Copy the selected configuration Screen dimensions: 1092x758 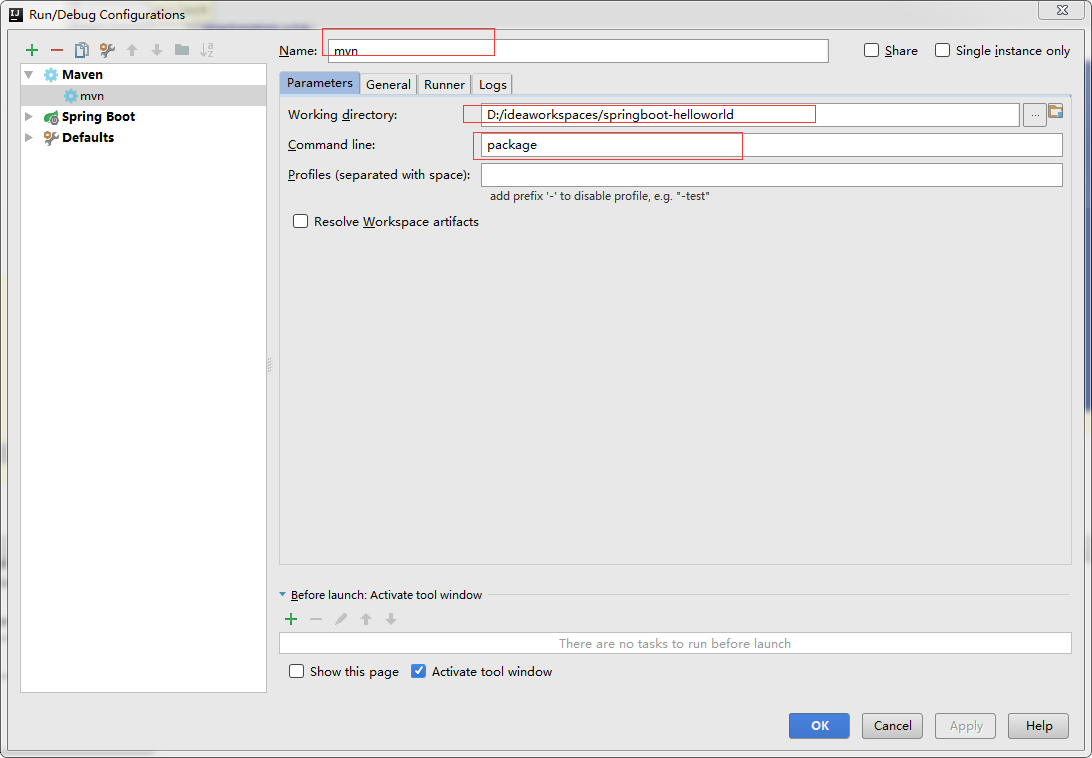(x=81, y=50)
